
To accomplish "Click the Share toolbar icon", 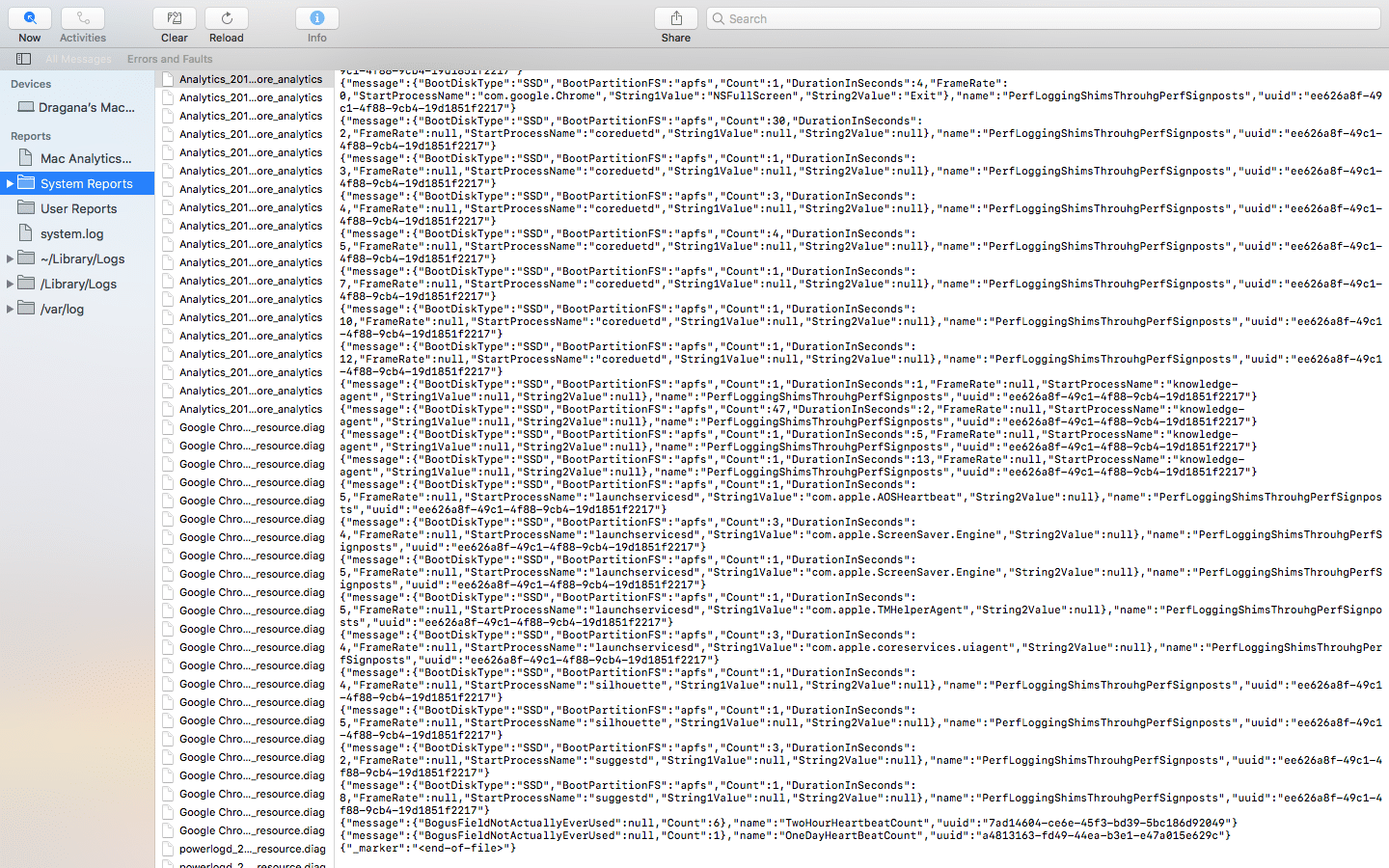I will (675, 18).
